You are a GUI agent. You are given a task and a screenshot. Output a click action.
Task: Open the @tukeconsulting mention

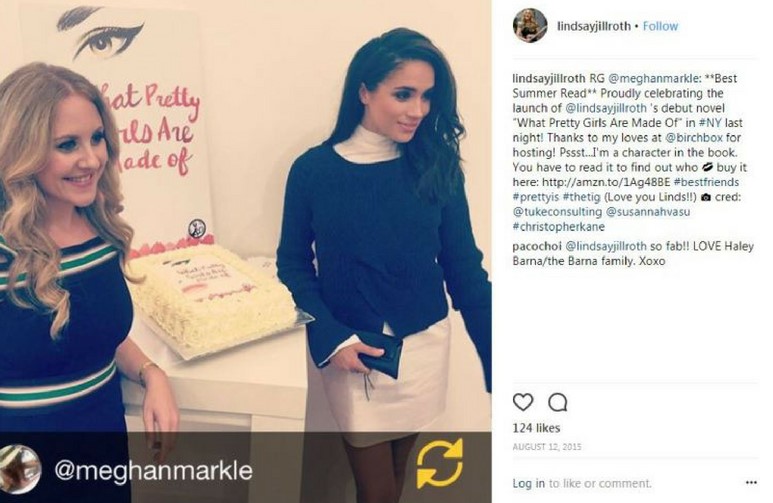click(x=557, y=212)
